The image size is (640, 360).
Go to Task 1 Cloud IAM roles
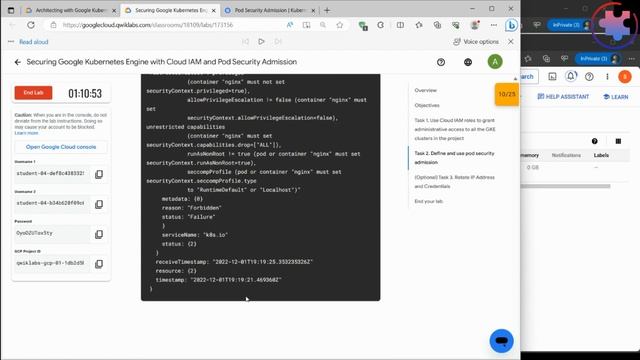point(455,129)
